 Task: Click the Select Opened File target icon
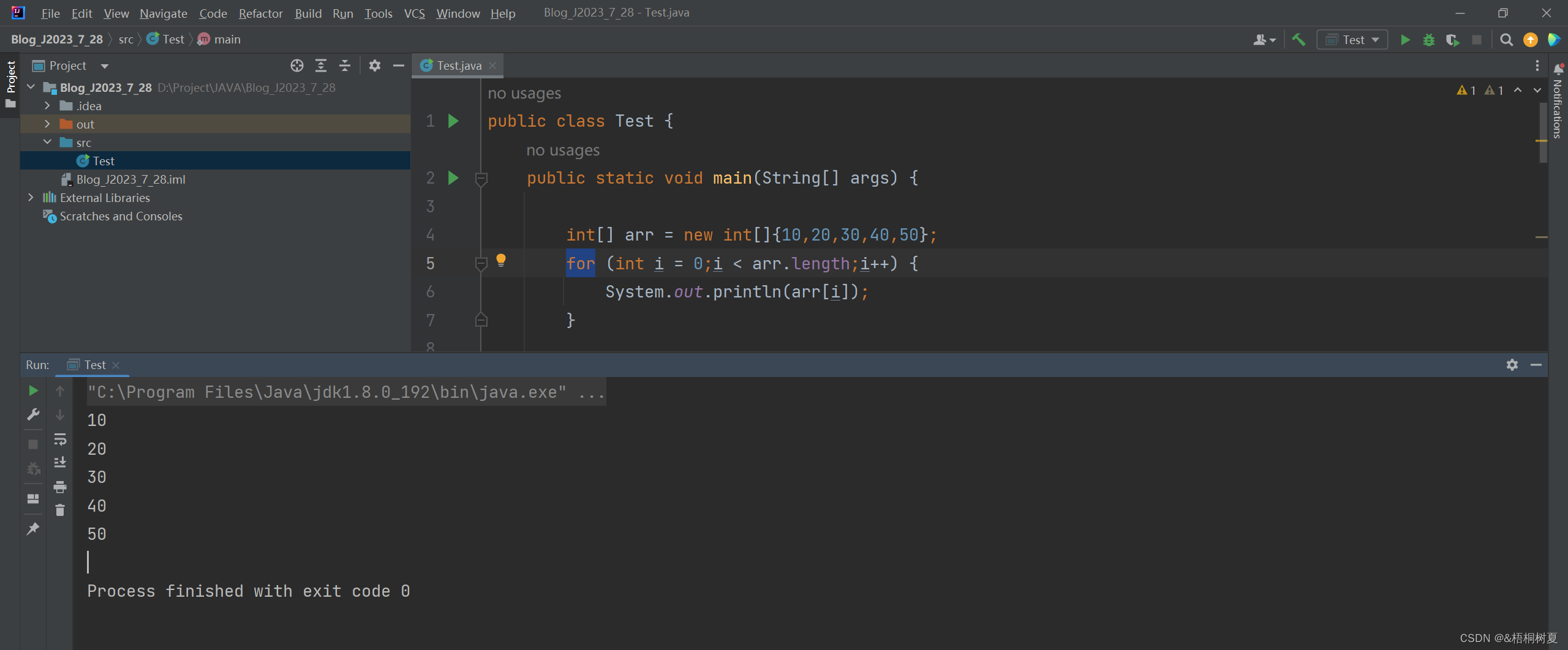click(x=297, y=65)
